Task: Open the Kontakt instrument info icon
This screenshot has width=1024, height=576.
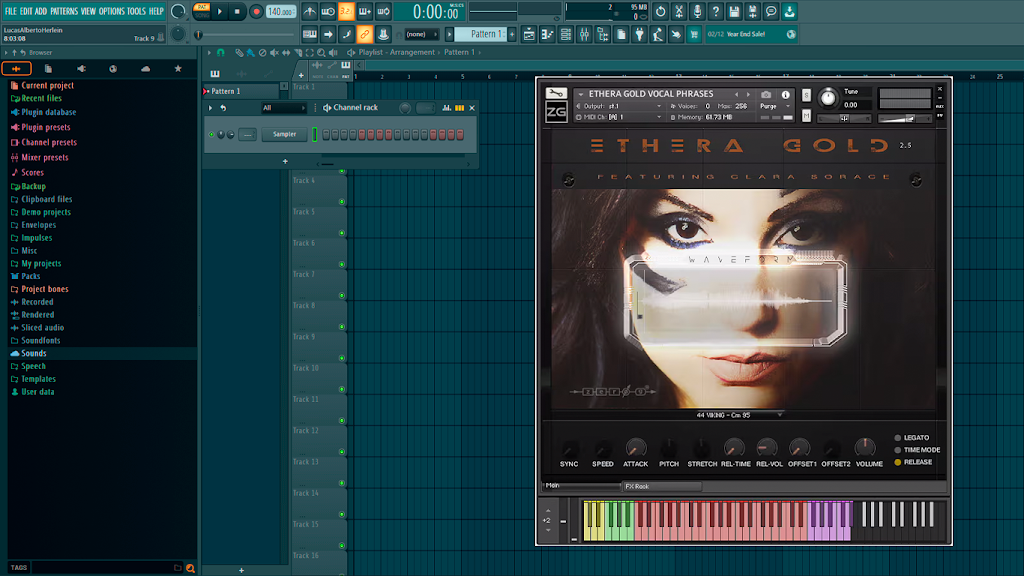Action: pyautogui.click(x=785, y=95)
